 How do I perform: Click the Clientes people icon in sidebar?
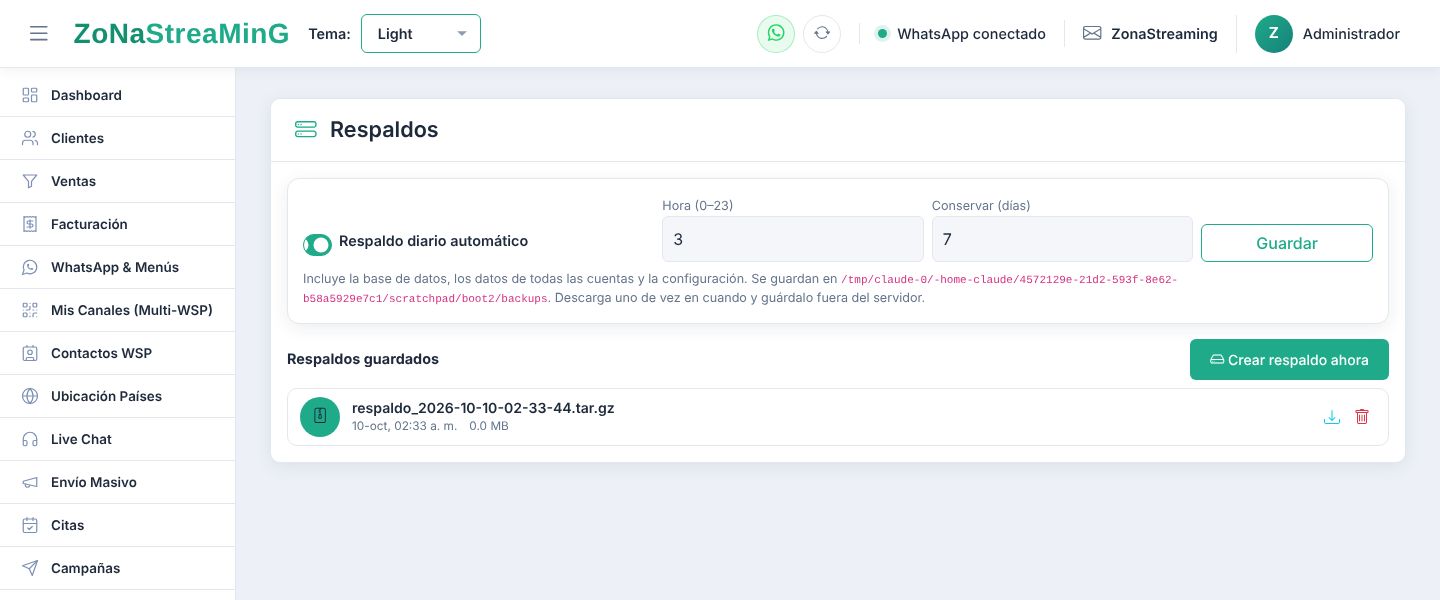pyautogui.click(x=30, y=138)
